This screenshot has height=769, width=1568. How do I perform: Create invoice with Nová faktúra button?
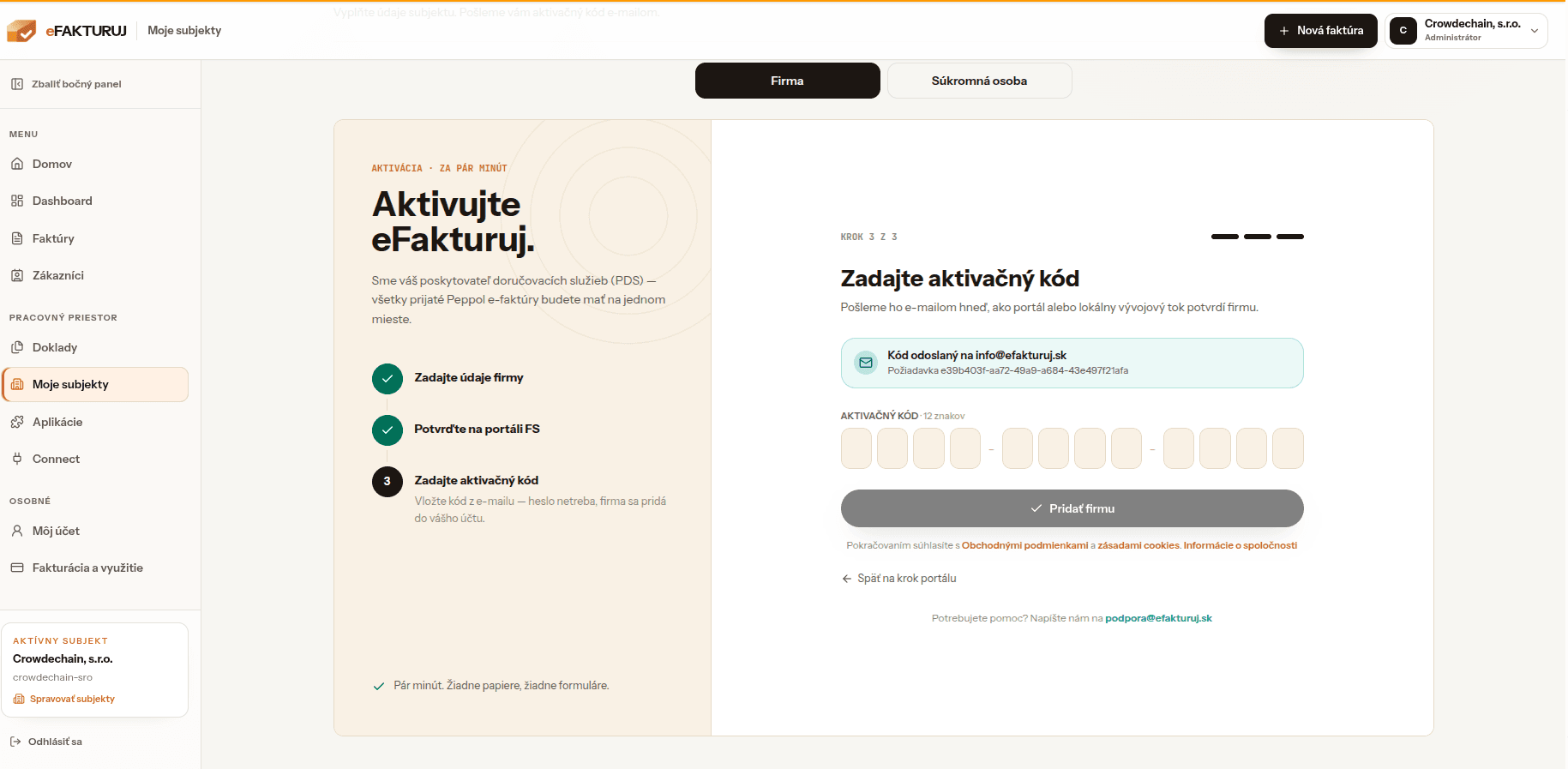point(1320,31)
